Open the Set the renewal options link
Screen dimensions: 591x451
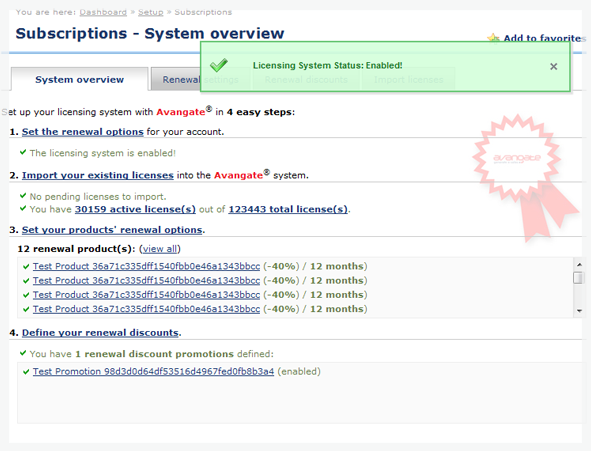[83, 132]
